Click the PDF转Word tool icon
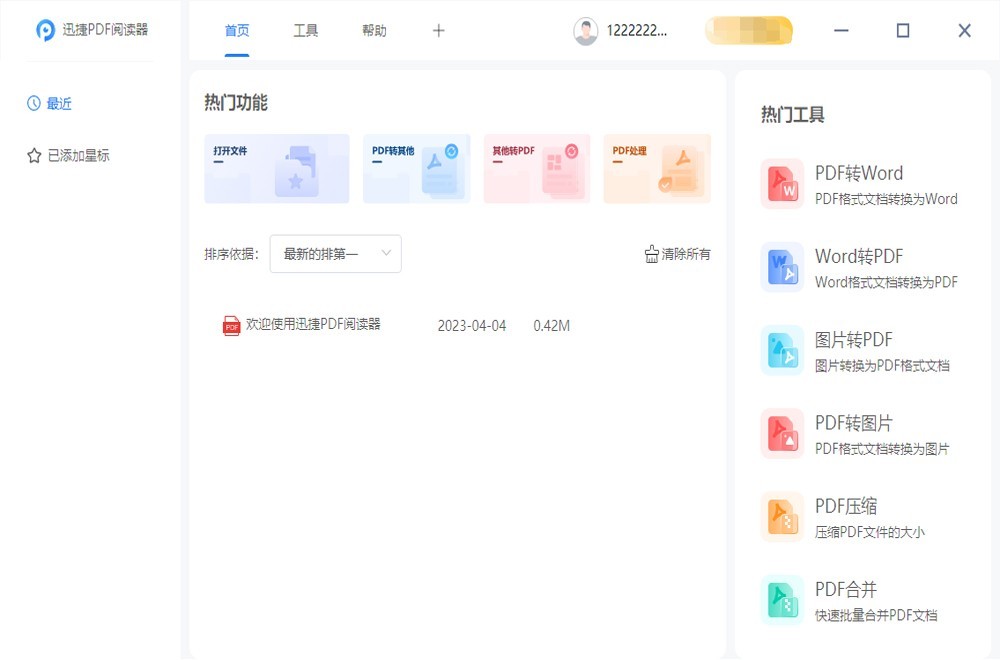 (781, 184)
